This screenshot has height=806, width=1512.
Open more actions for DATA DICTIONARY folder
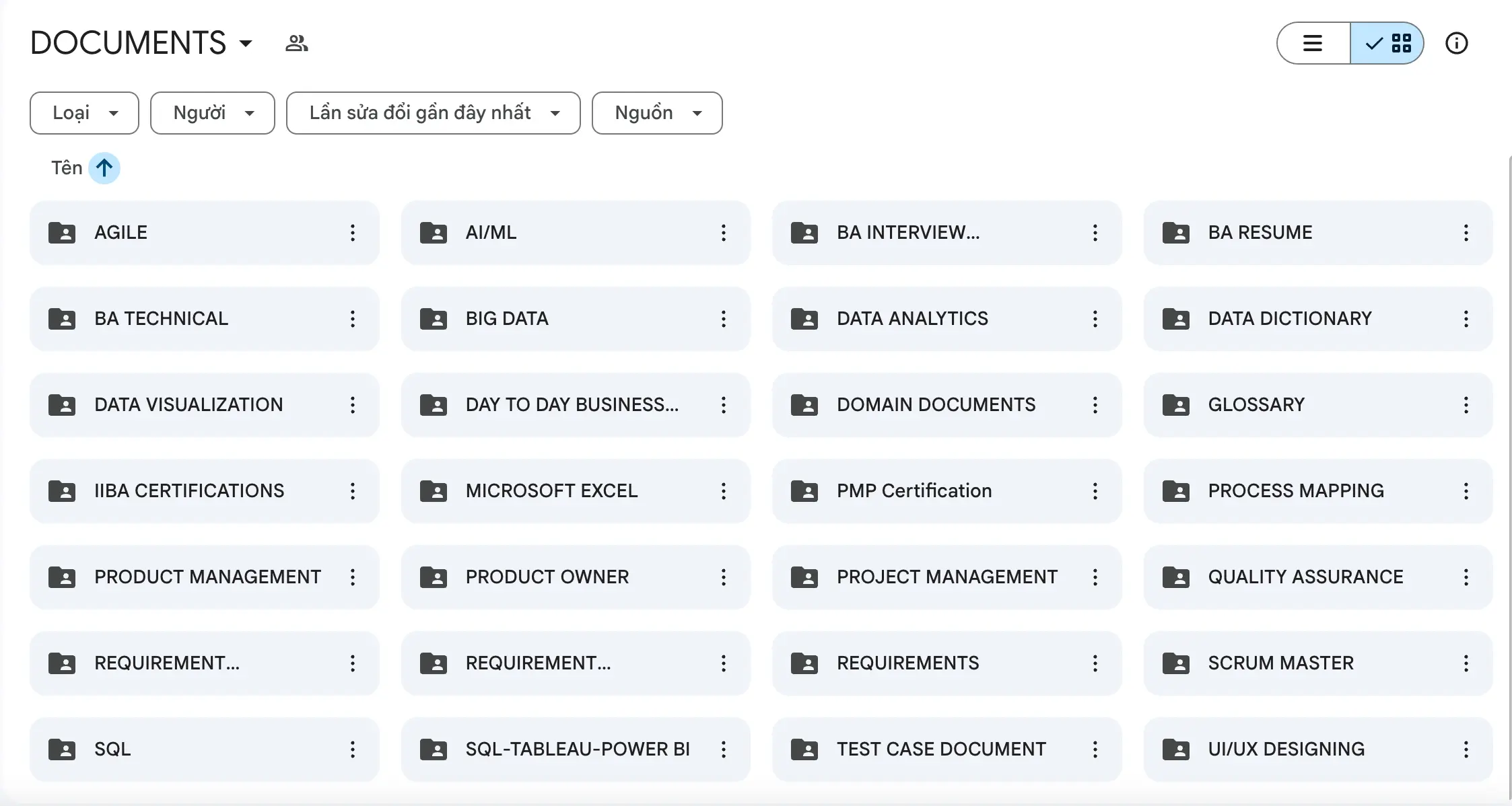1466,319
